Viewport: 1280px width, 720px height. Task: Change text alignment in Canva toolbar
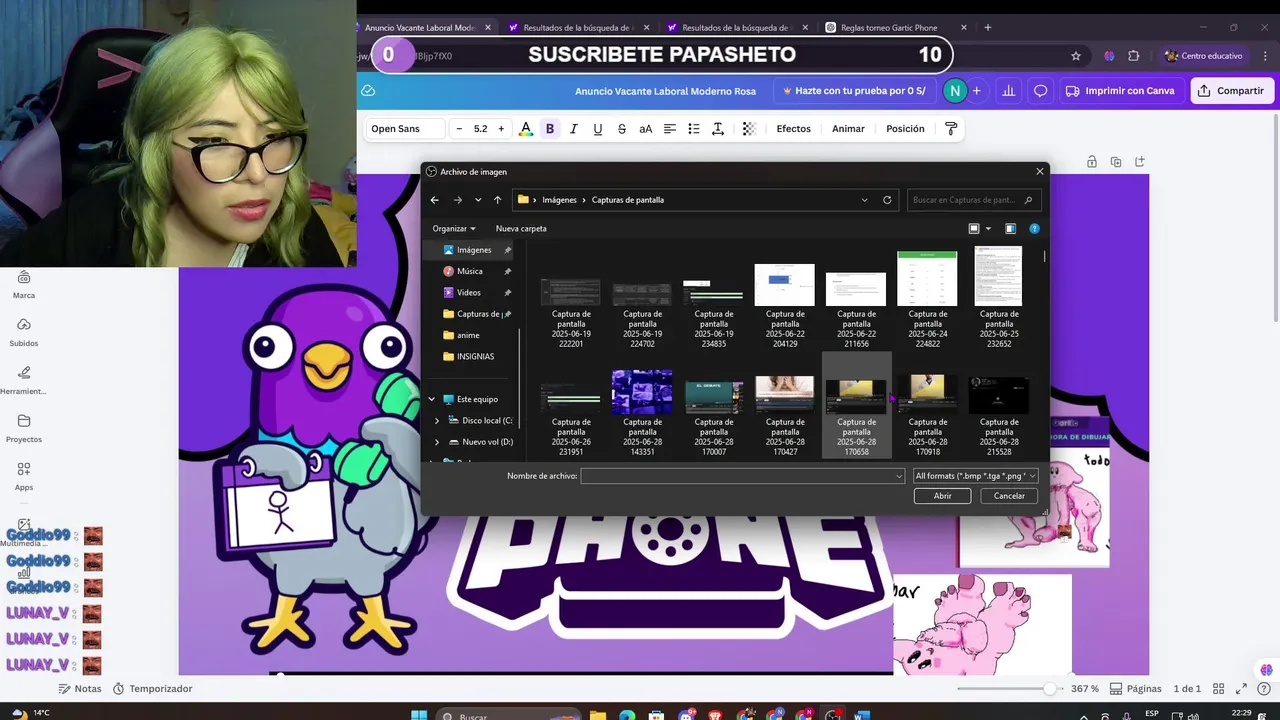tap(670, 129)
